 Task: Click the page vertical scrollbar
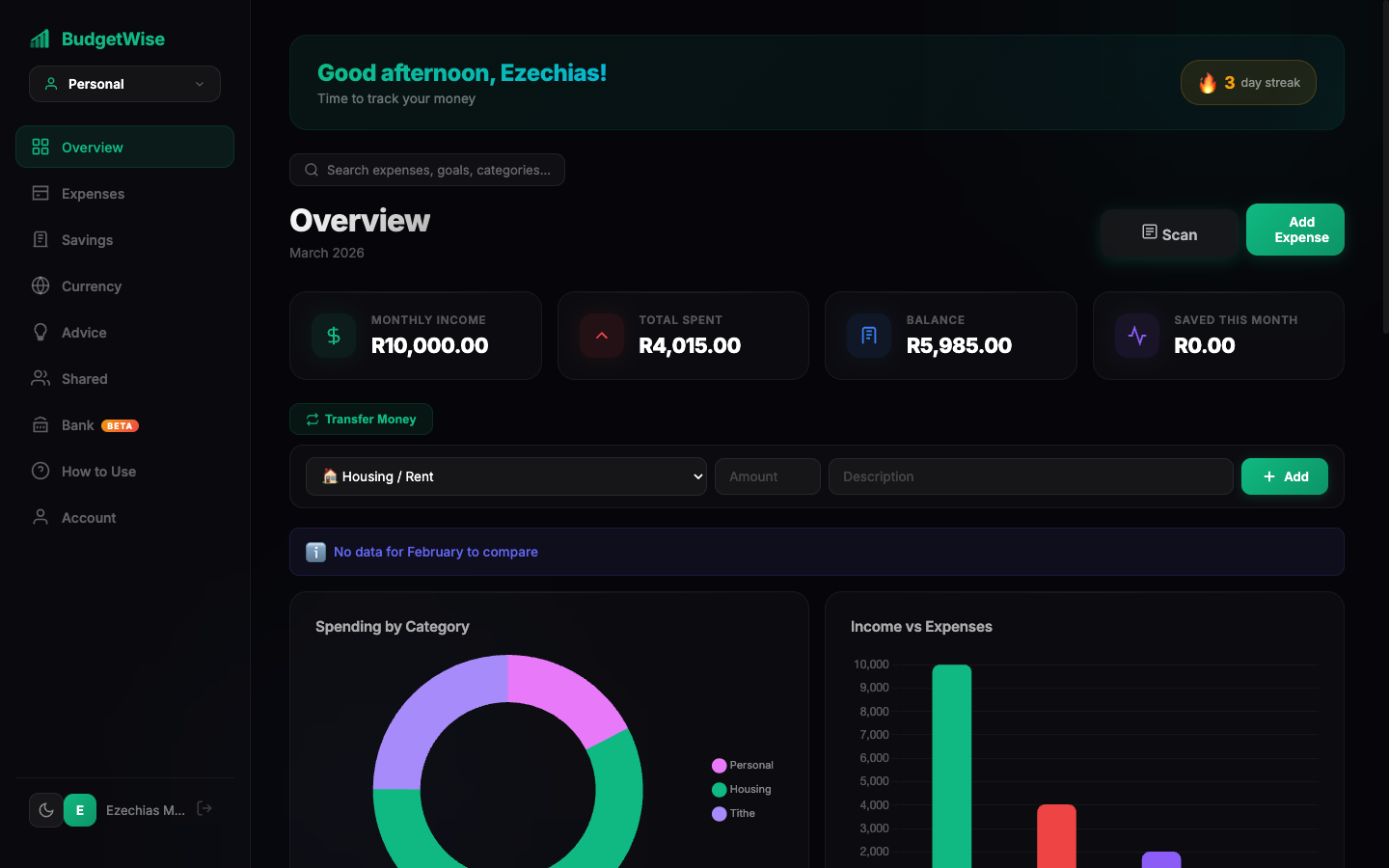1385,167
